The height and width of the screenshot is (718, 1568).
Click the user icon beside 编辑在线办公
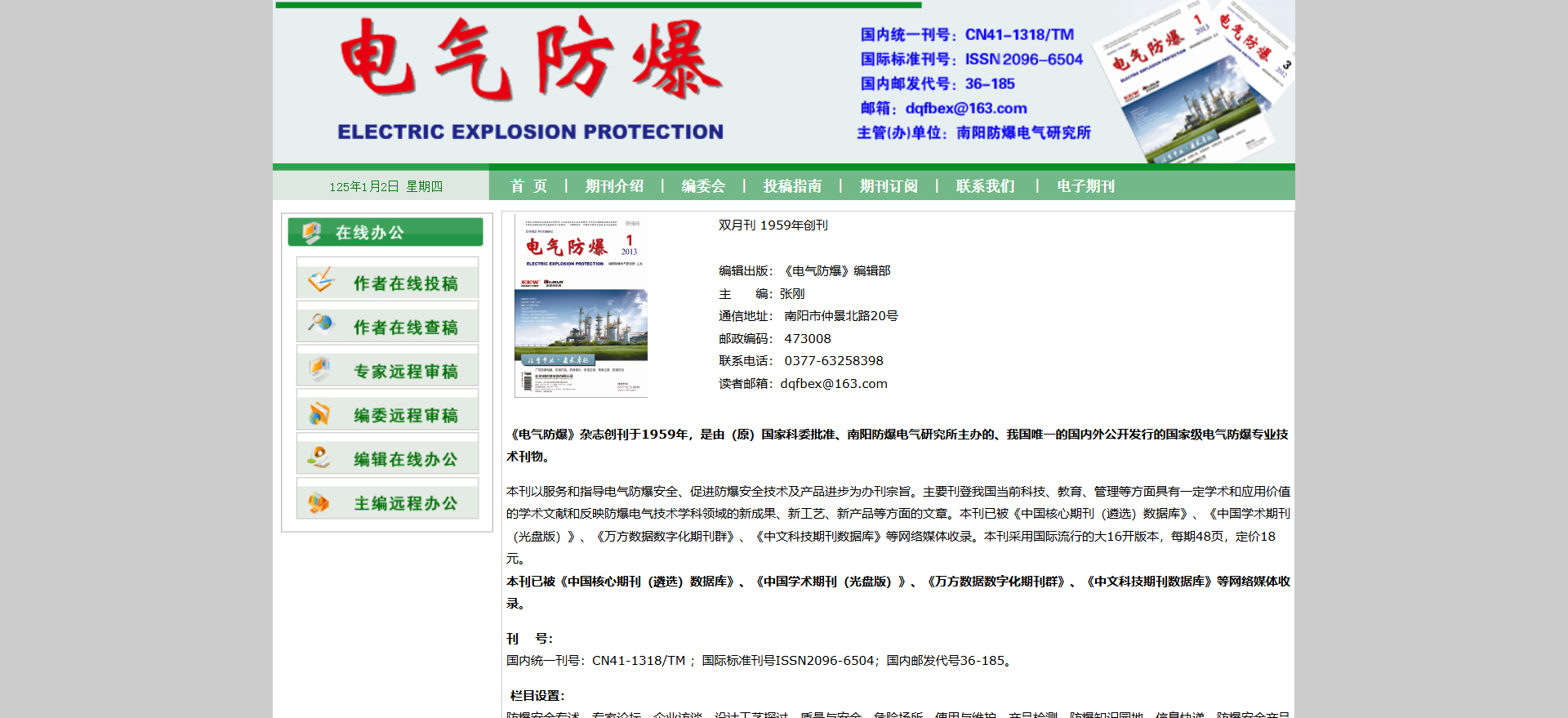[x=318, y=457]
